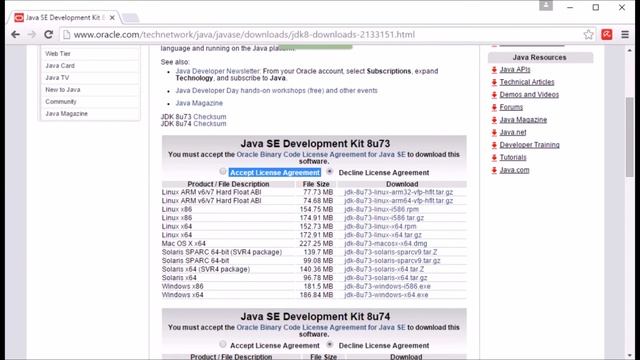This screenshot has width=640, height=360.
Task: Open Technical Articles resource link
Action: [527, 82]
